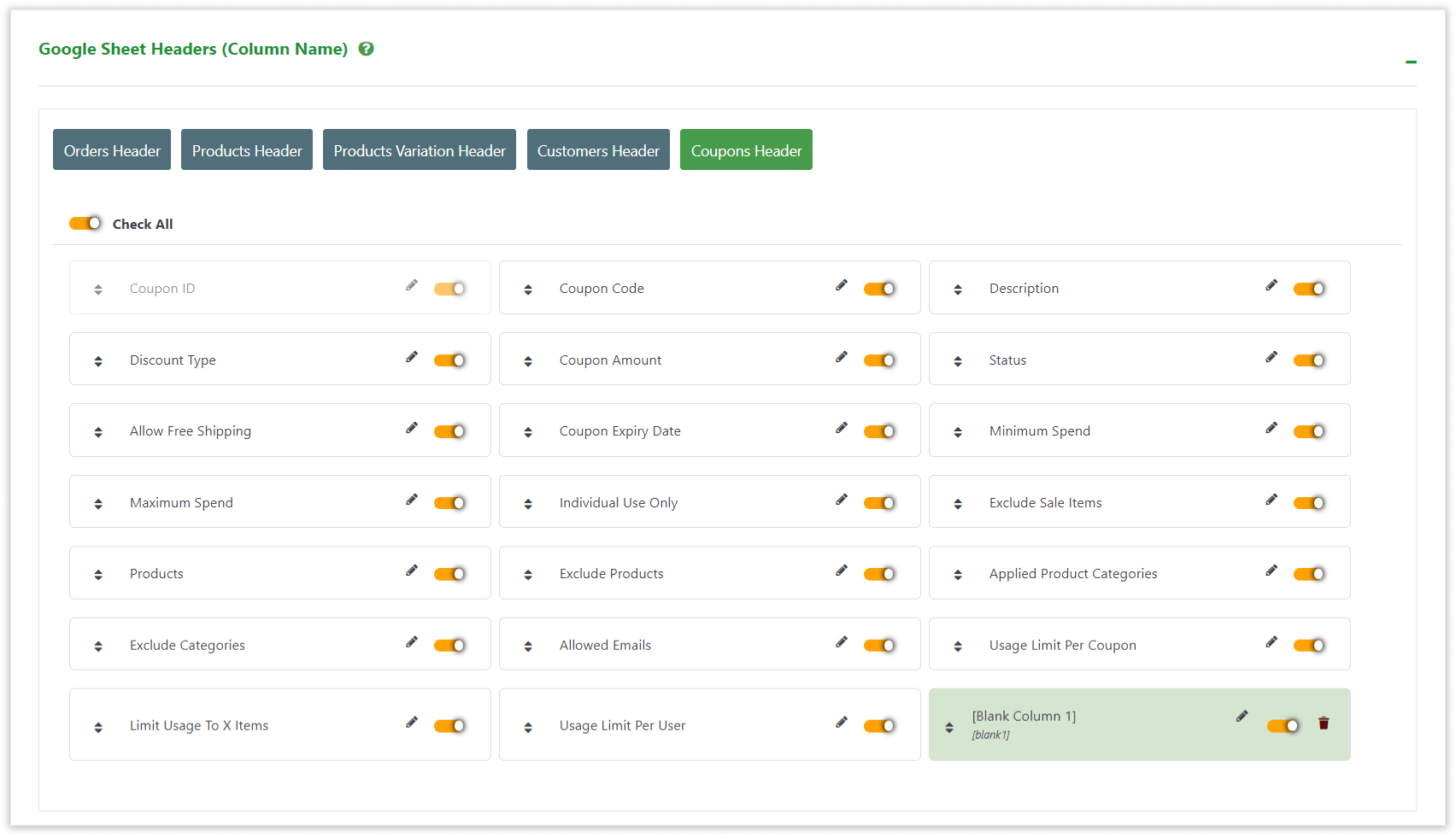
Task: Click the sort arrows on Exclude Categories
Action: pyautogui.click(x=97, y=644)
